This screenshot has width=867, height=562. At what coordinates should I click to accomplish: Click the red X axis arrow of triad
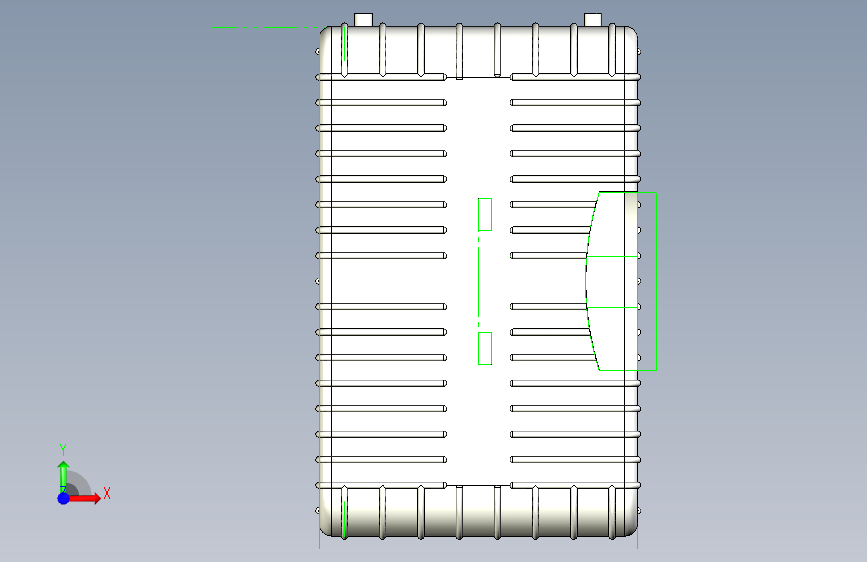[83, 498]
